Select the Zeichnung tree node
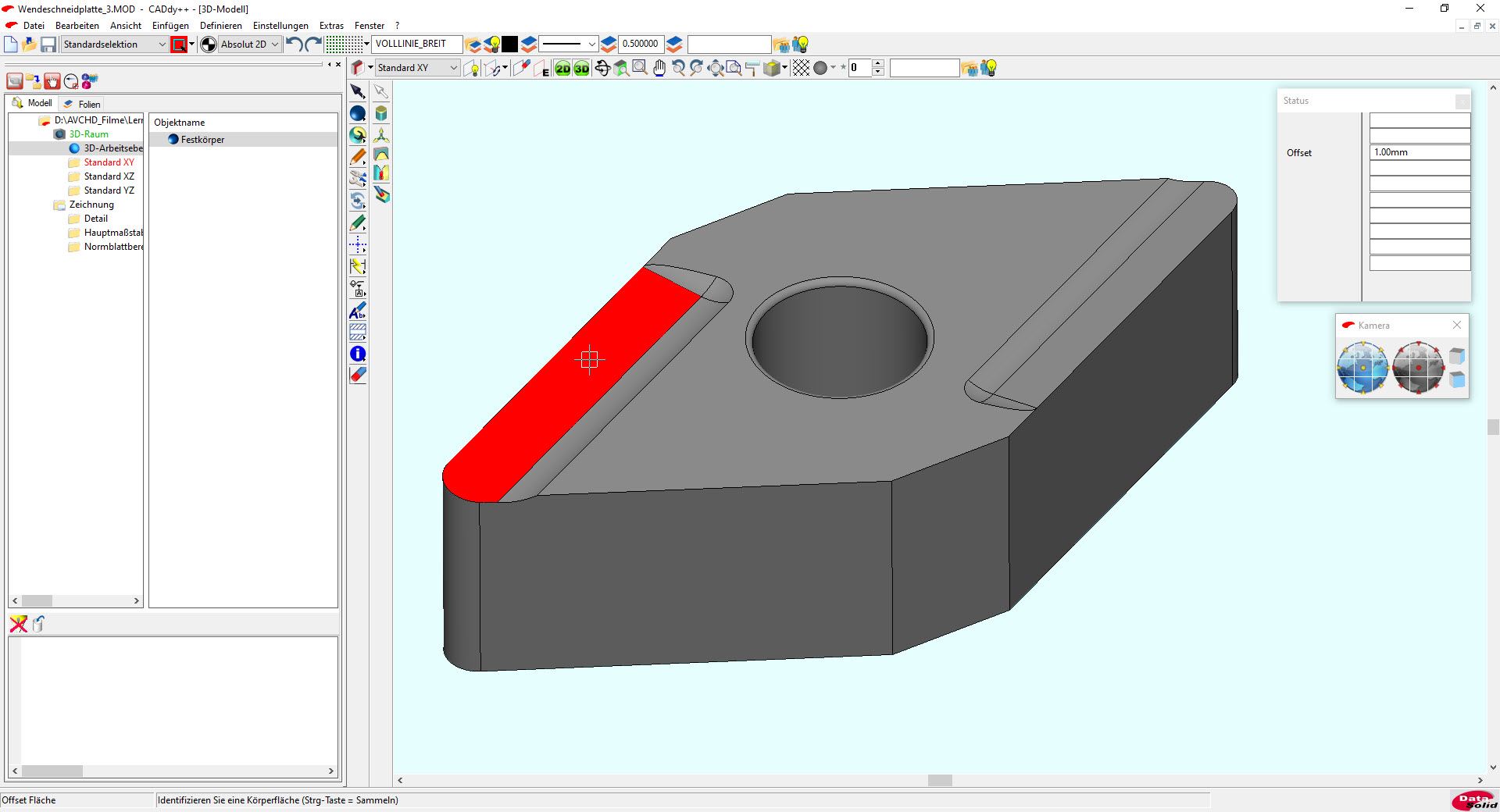Image resolution: width=1500 pixels, height=812 pixels. pyautogui.click(x=91, y=205)
